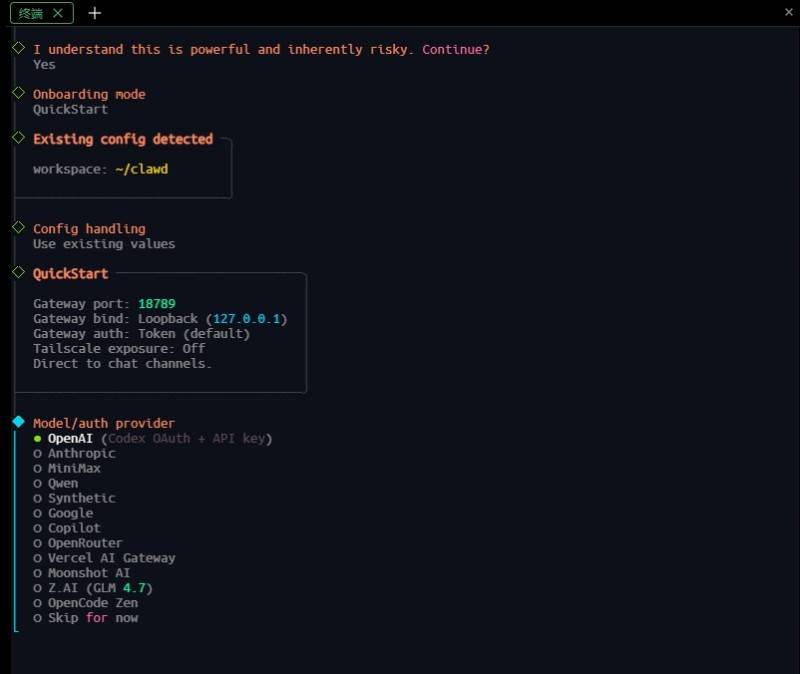Choose OpenRouter as the auth provider
This screenshot has height=674, width=800.
78,543
